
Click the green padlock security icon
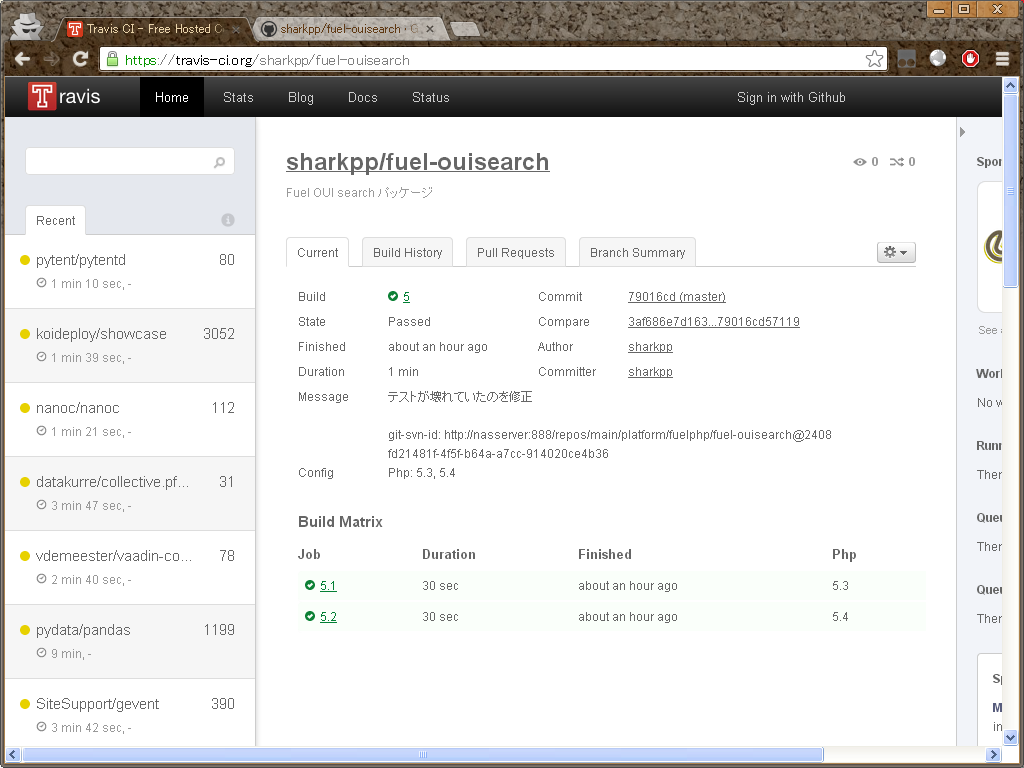[x=112, y=59]
